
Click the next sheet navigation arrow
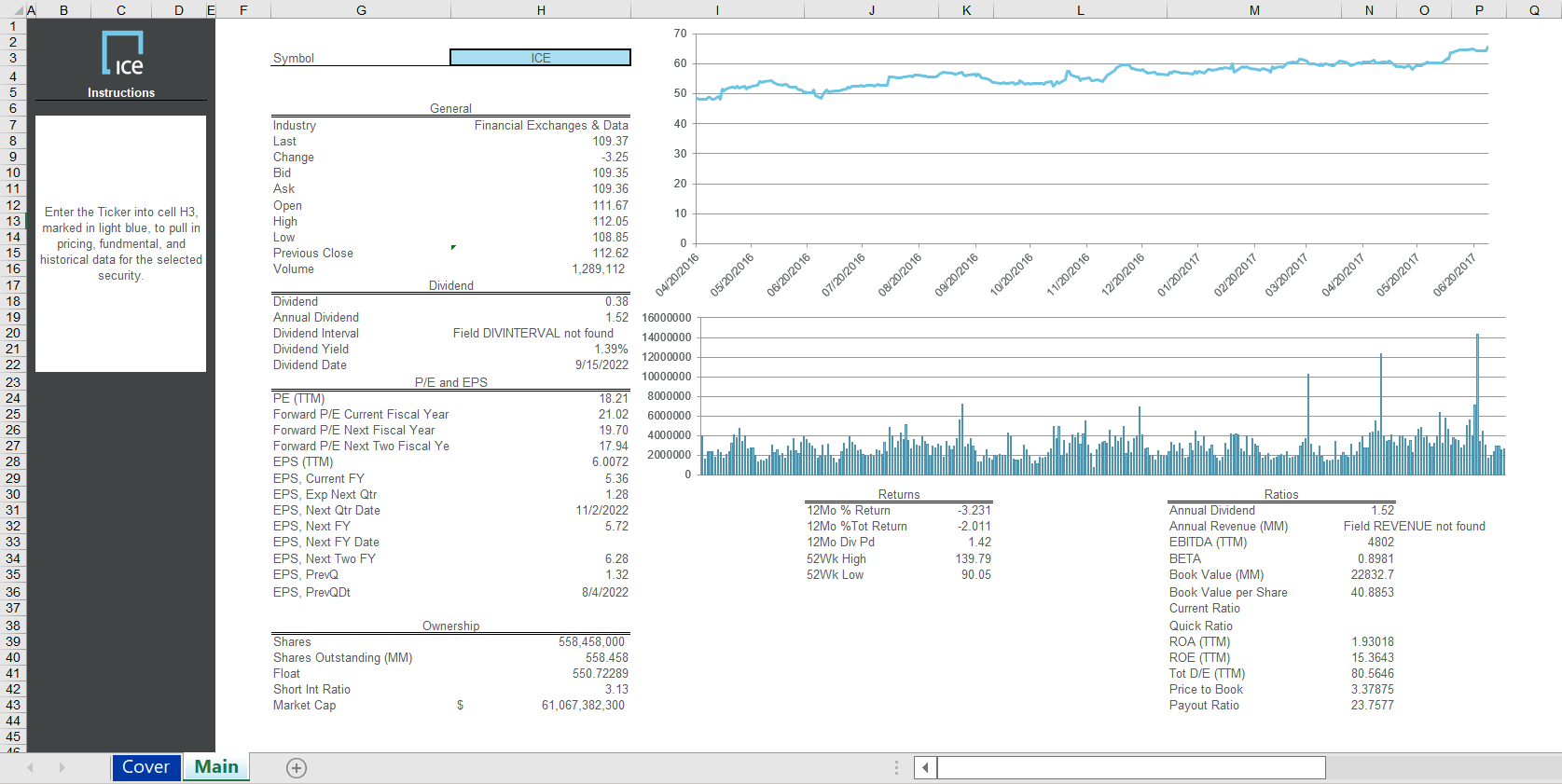click(x=62, y=768)
